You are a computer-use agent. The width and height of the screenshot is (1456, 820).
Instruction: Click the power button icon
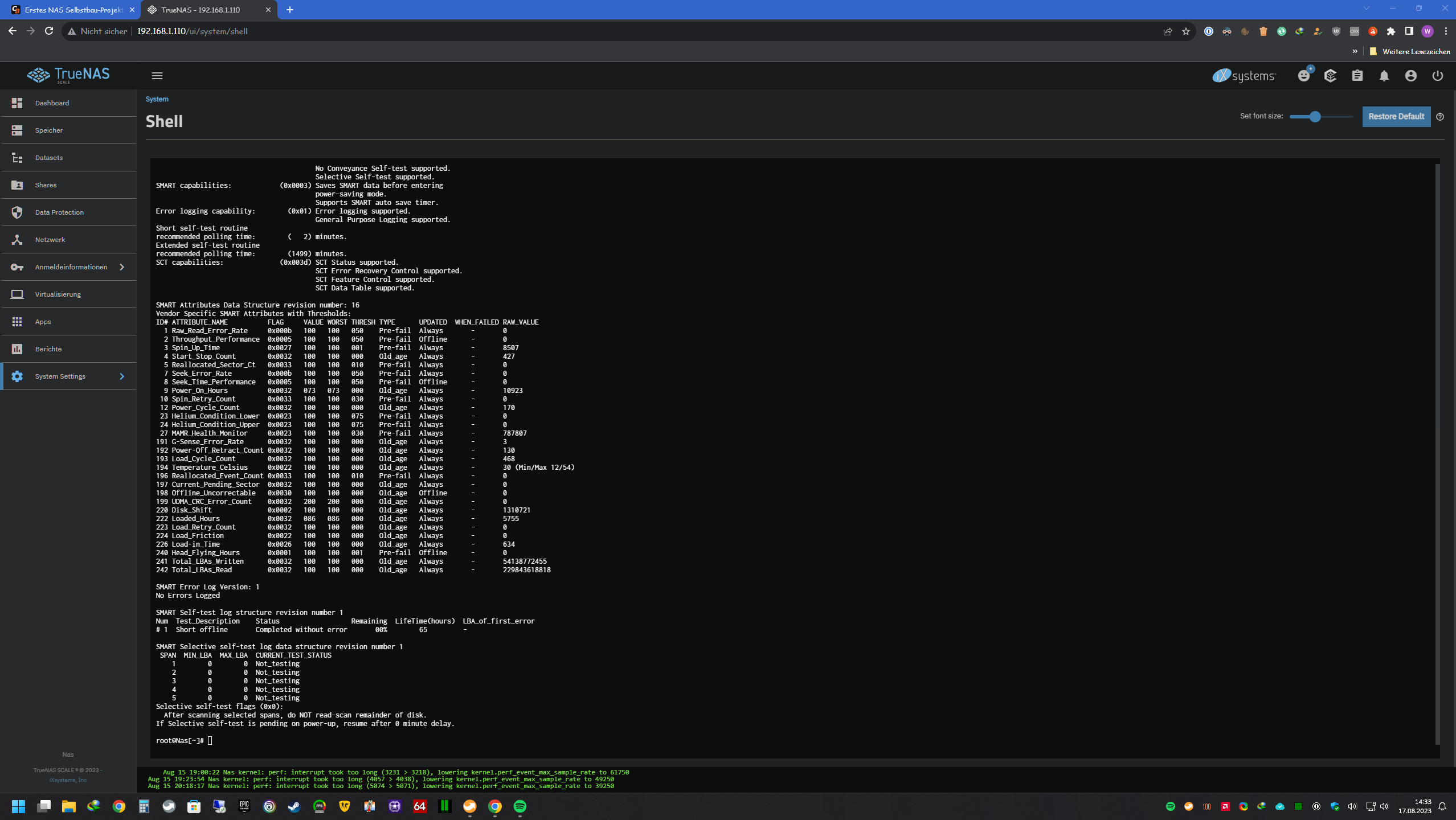click(1437, 76)
